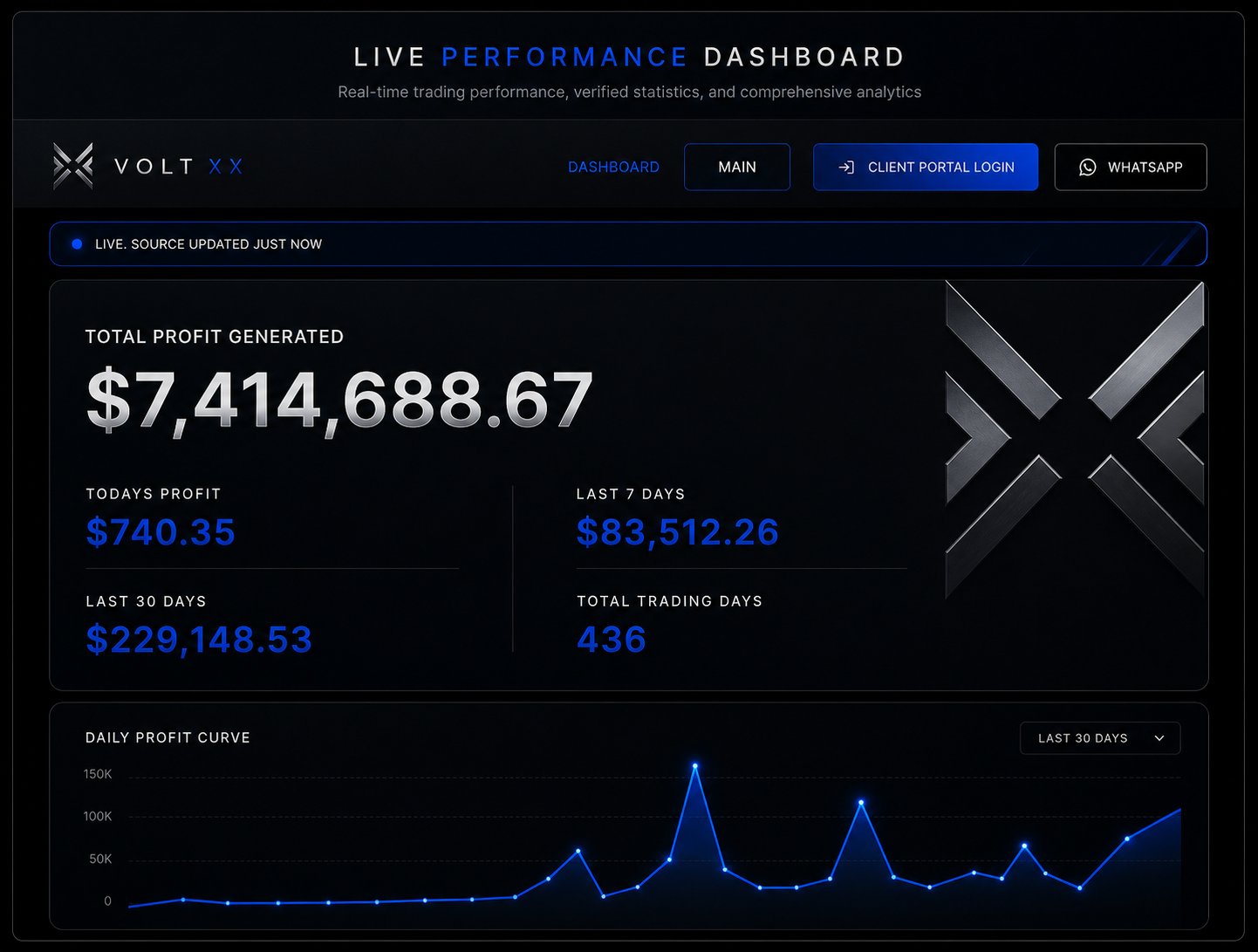The width and height of the screenshot is (1258, 952).
Task: Open the Last 30 Days dropdown
Action: (x=1100, y=738)
